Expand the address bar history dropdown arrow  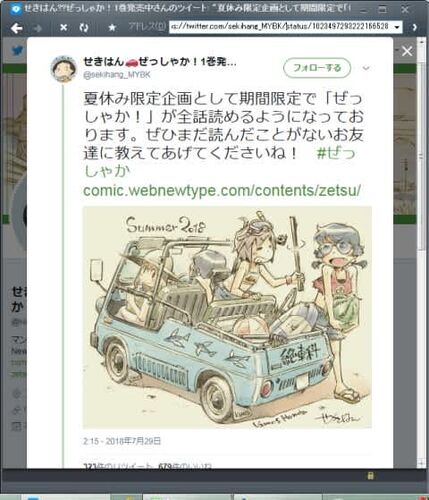(397, 27)
